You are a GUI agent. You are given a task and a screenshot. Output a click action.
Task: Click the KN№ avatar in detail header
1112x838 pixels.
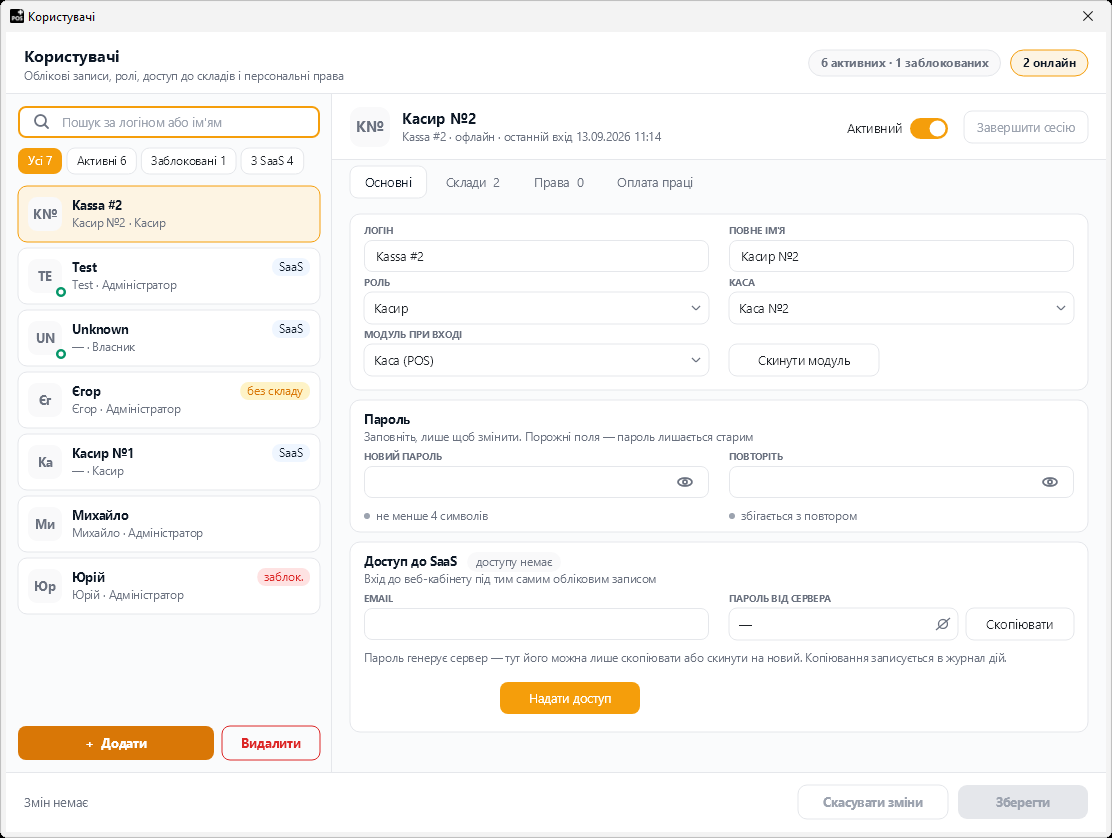(370, 127)
